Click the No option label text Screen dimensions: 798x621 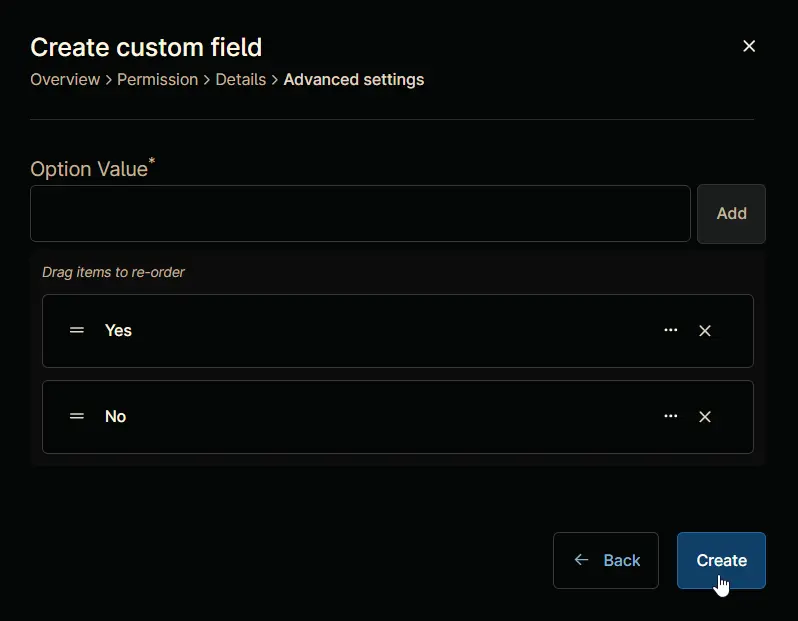pyautogui.click(x=116, y=416)
